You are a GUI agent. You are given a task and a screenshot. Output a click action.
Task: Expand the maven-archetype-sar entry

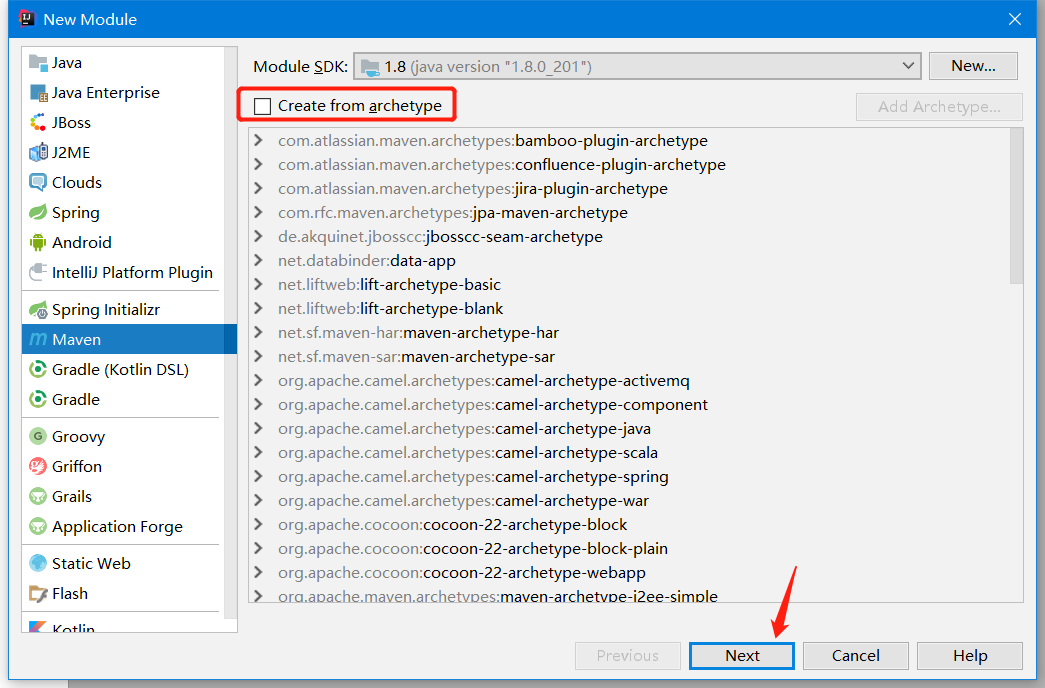(x=259, y=357)
